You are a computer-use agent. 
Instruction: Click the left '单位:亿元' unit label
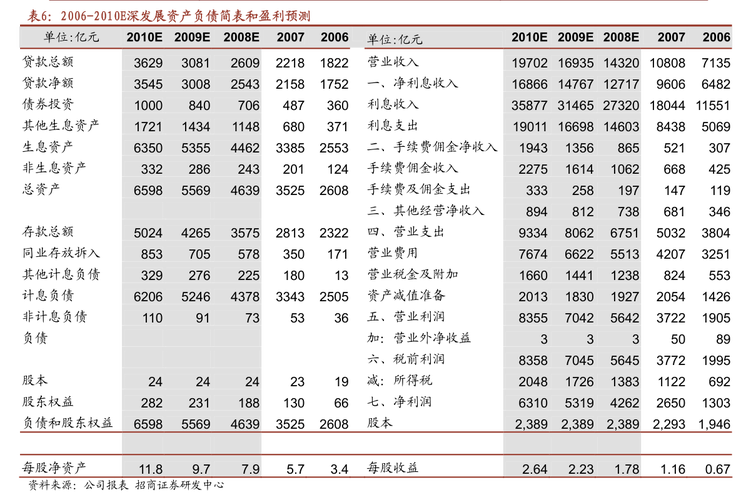(70, 38)
